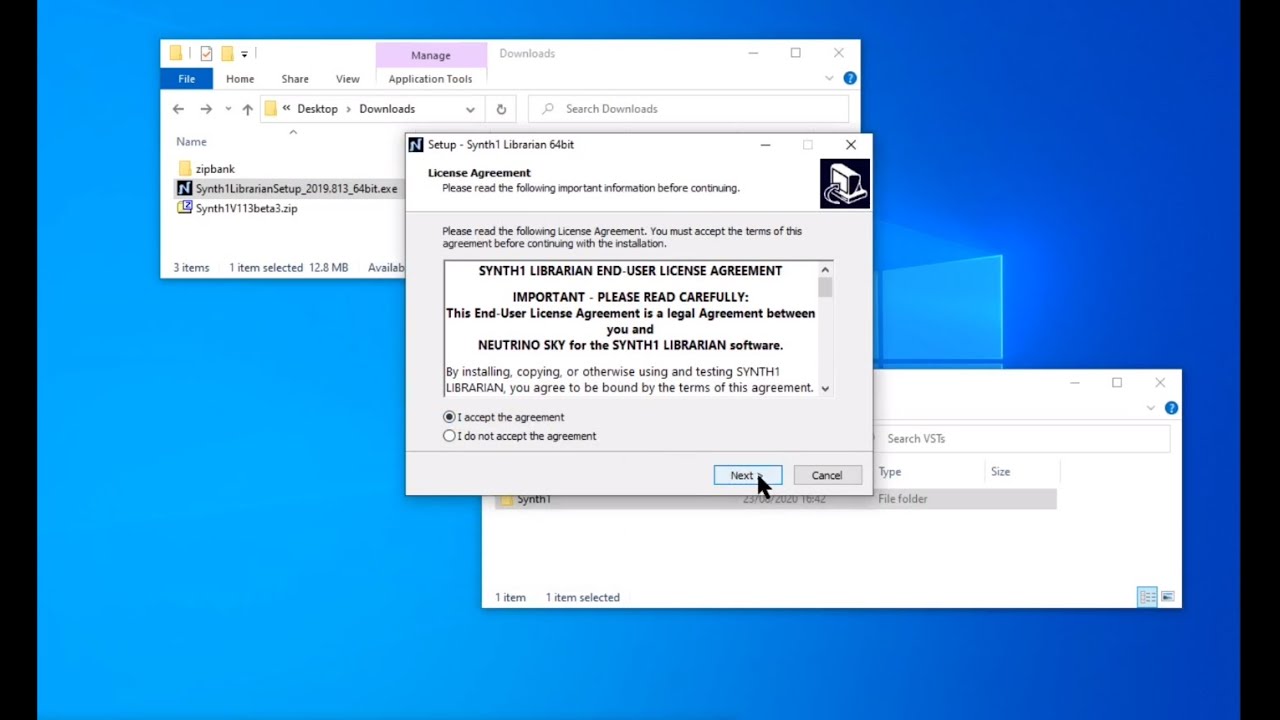The width and height of the screenshot is (1280, 720).
Task: Click Properties quick access icon in Downloads
Action: pyautogui.click(x=206, y=53)
